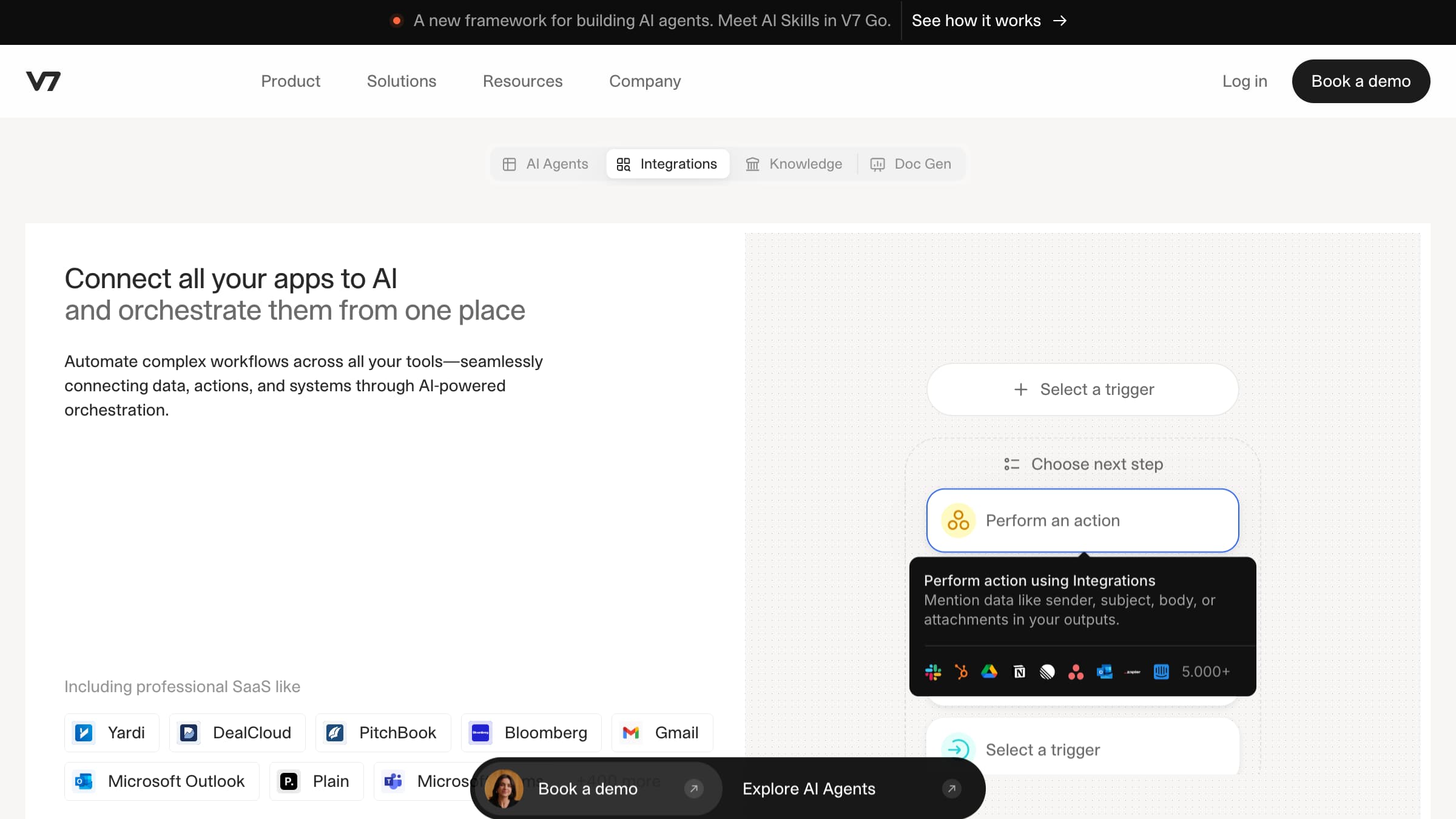Click the Asana three-dot icon
The height and width of the screenshot is (819, 1456).
(x=1076, y=672)
